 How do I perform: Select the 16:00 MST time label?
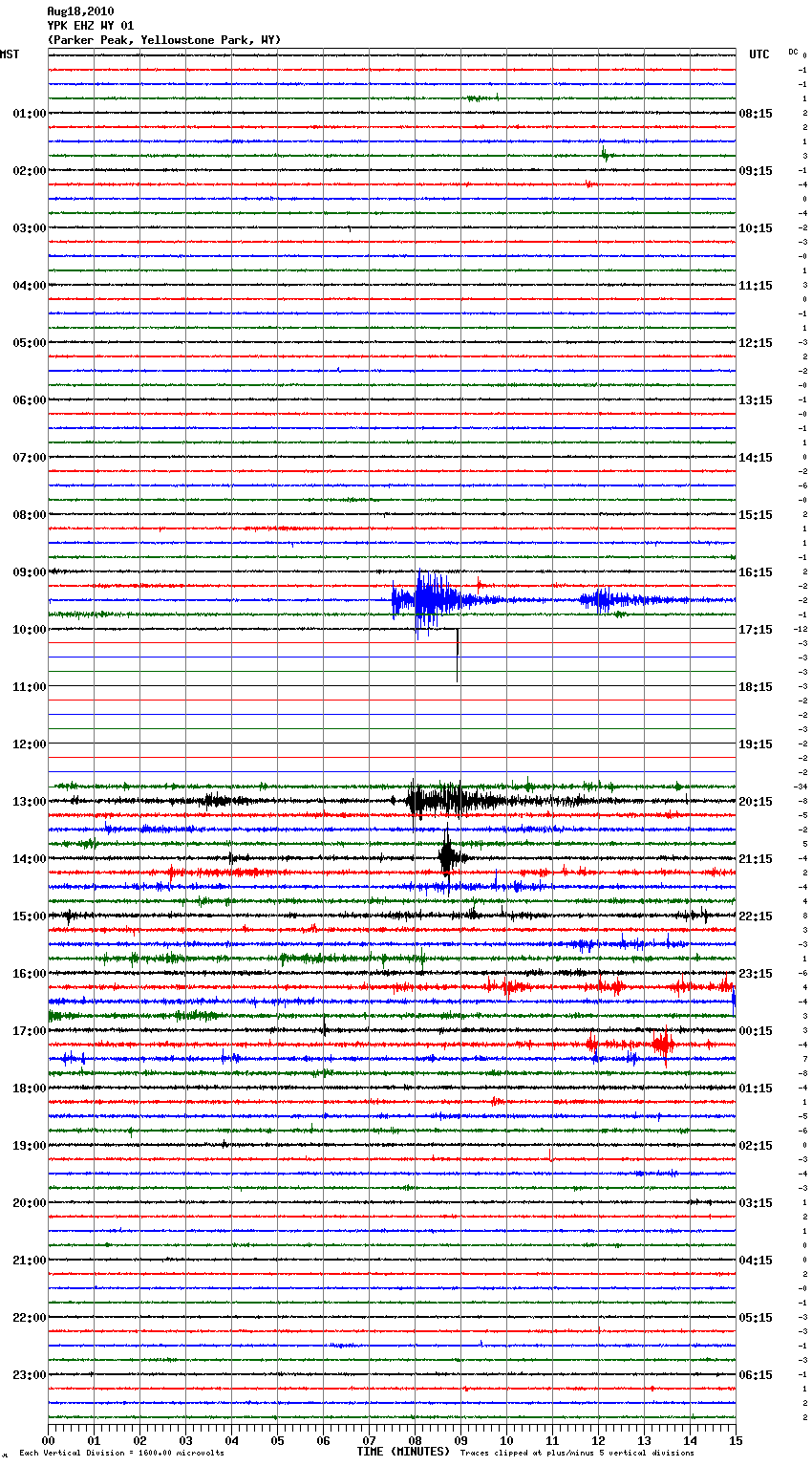[x=30, y=974]
